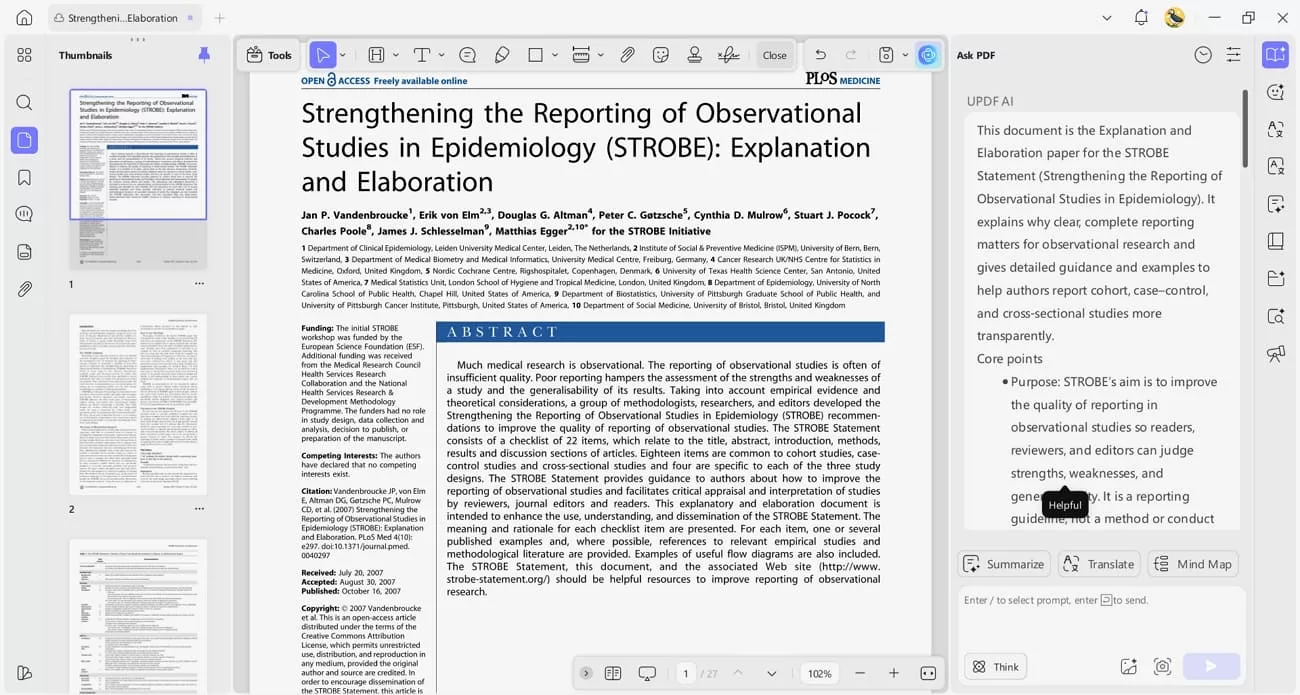Select page 2 thumbnail
Viewport: 1300px width, 695px height.
[x=138, y=404]
